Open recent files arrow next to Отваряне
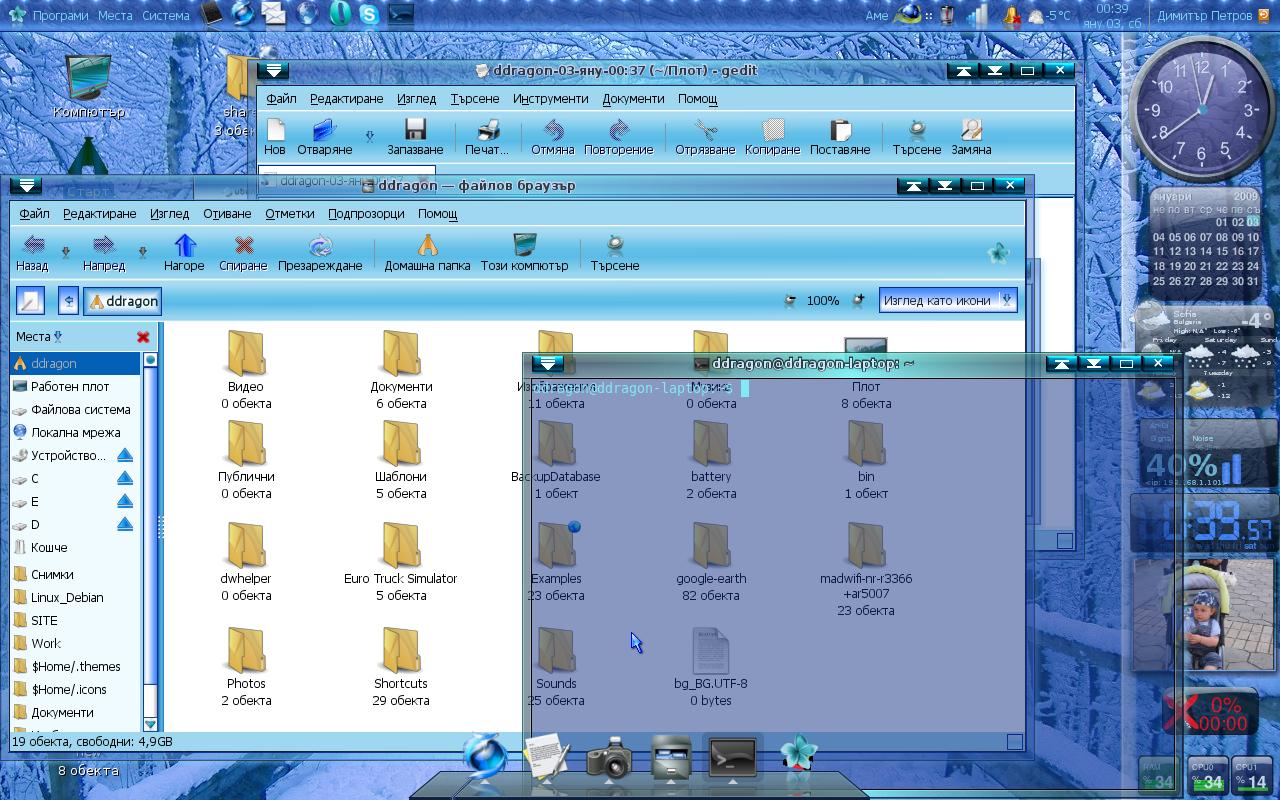 [369, 137]
